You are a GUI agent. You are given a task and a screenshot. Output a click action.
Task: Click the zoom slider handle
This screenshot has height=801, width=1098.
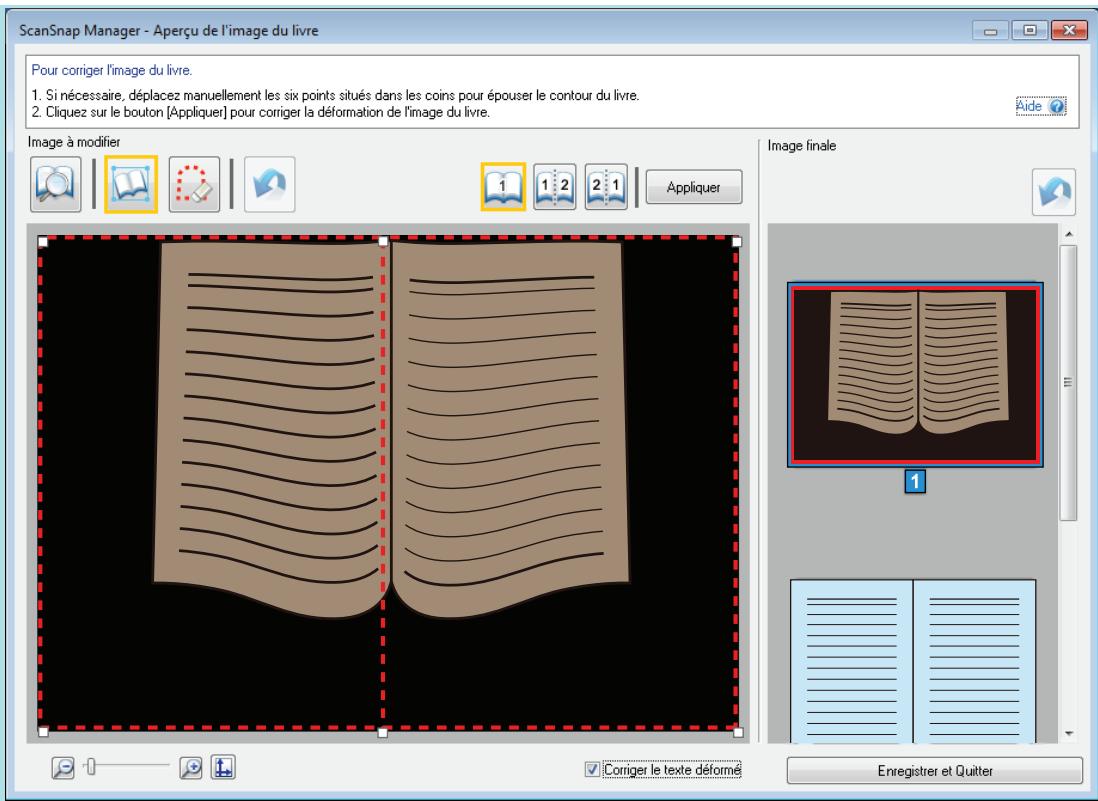(90, 767)
